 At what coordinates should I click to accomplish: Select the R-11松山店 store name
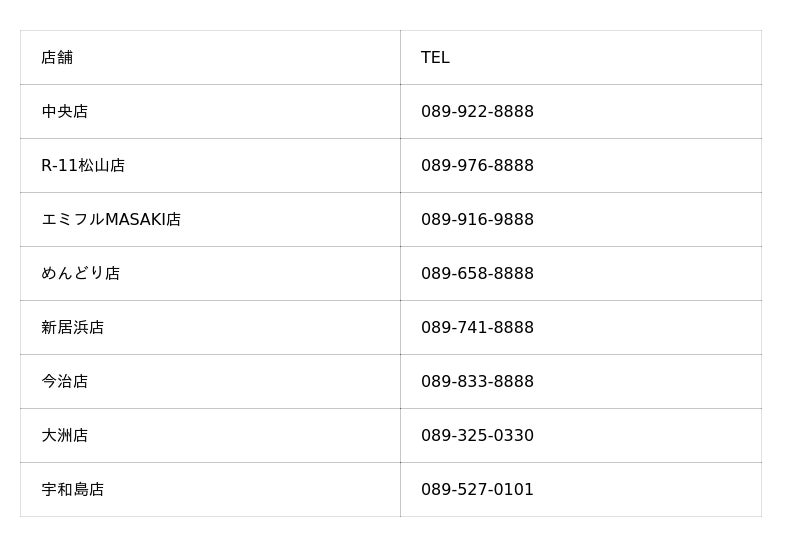pyautogui.click(x=83, y=166)
